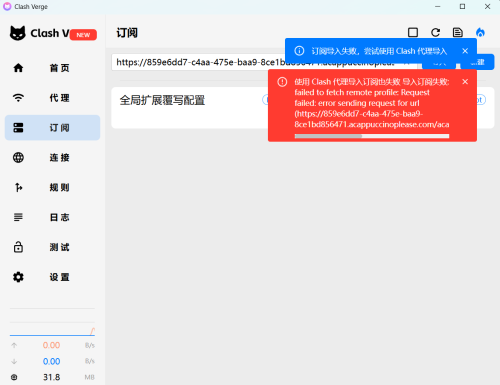Select the 订阅 subscriptions page
This screenshot has width=500, height=385.
click(52, 128)
